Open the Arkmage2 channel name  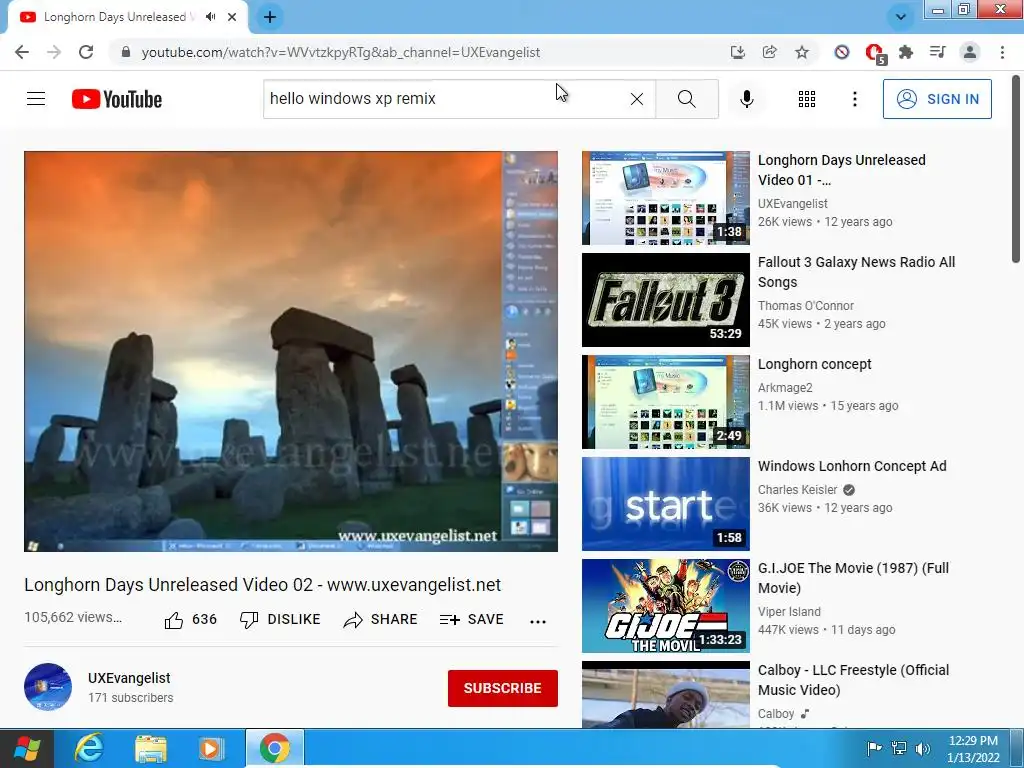tap(785, 388)
